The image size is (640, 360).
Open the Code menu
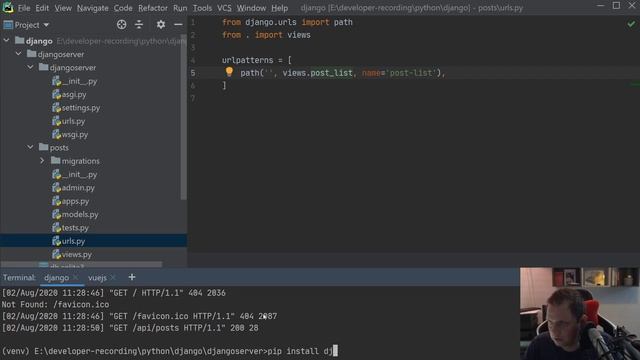123,8
